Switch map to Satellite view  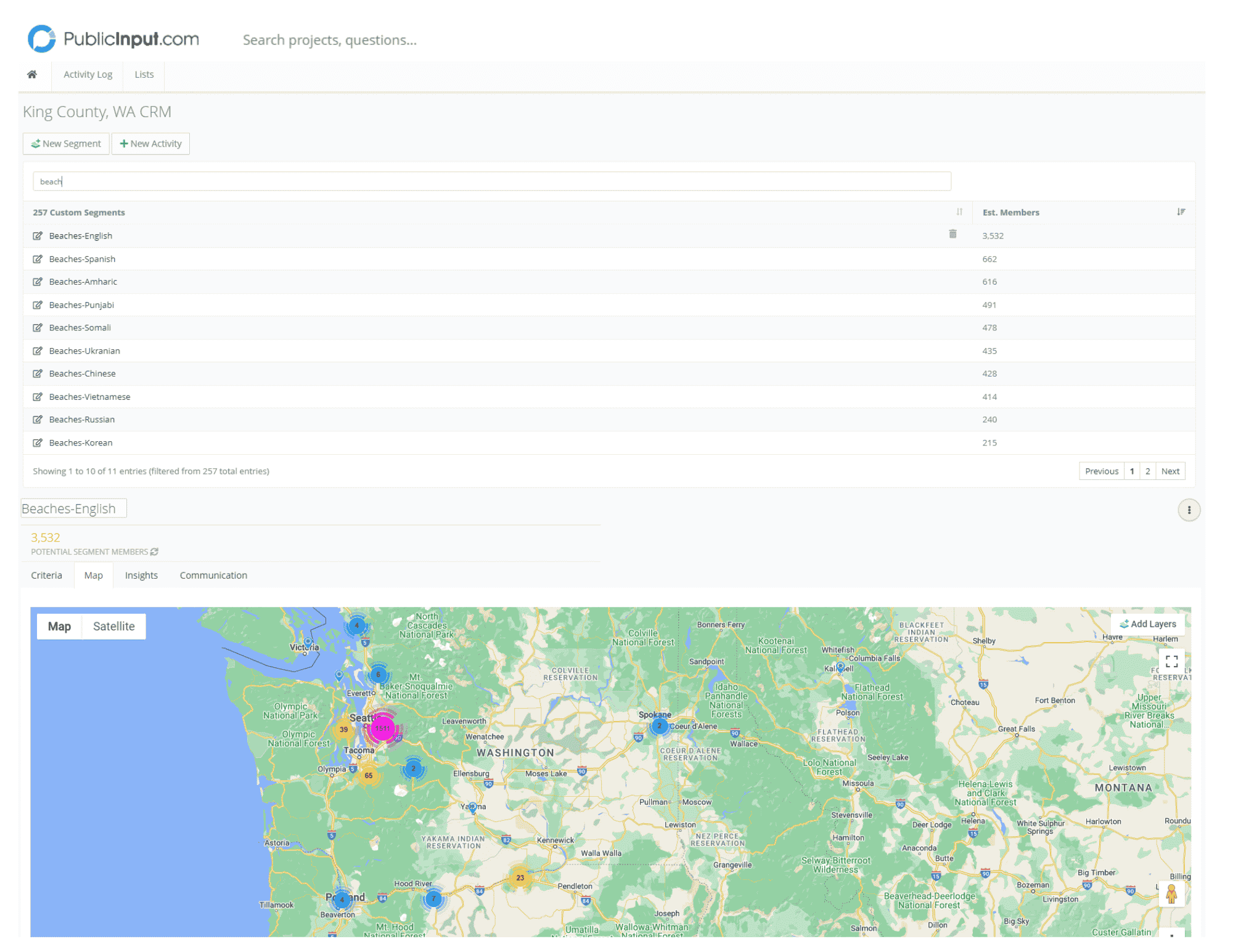[113, 626]
